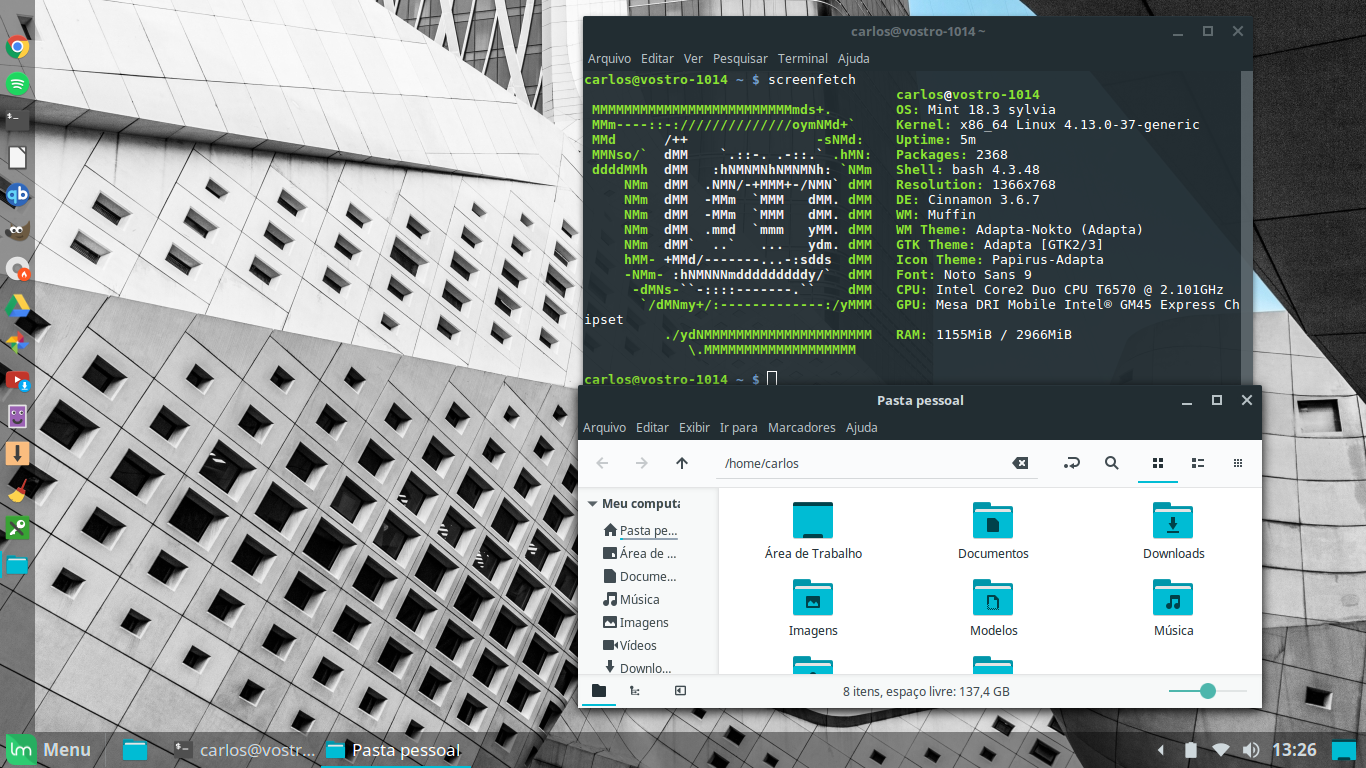Open the Ir para menu
Screen dimensions: 1366x768
[739, 427]
